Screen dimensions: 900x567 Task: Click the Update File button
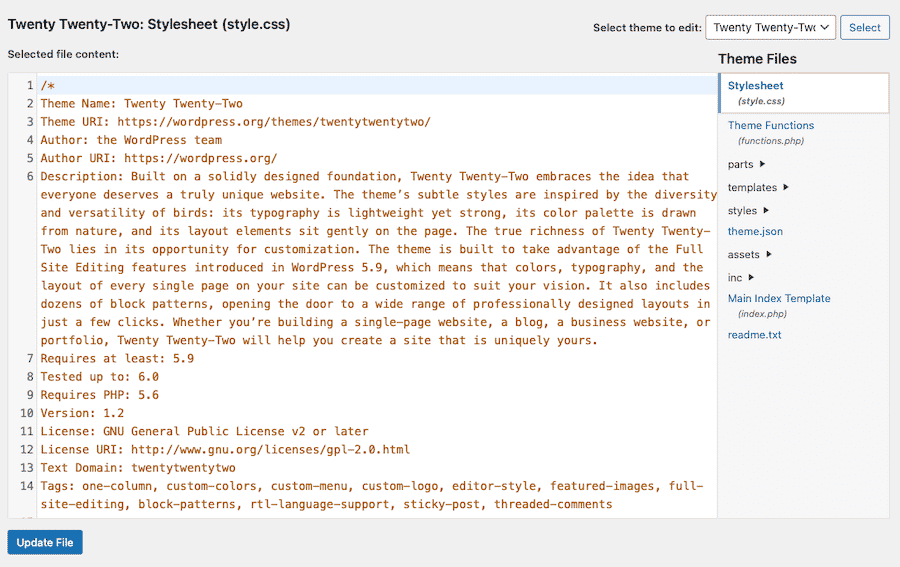[45, 542]
